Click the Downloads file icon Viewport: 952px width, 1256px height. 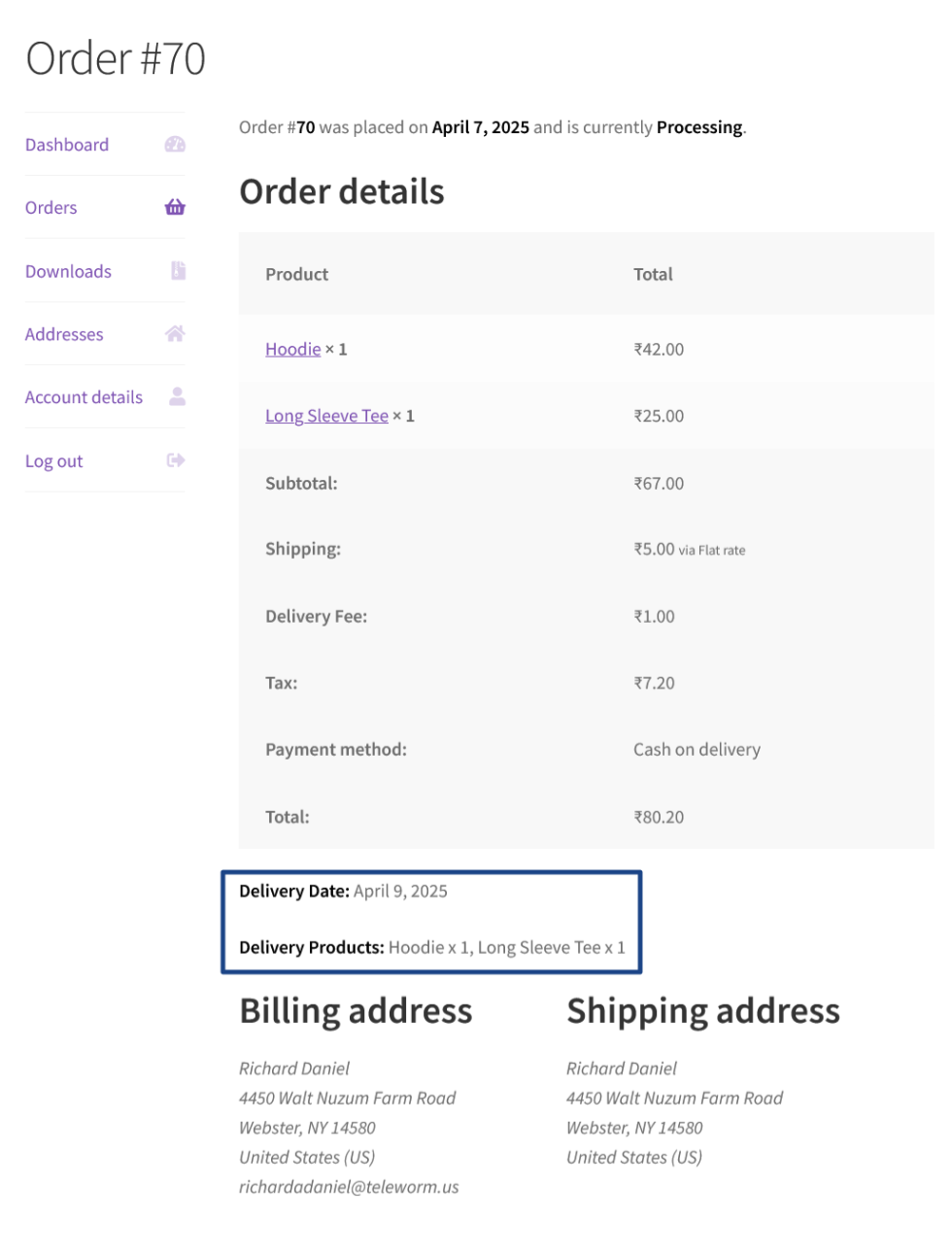[x=178, y=271]
